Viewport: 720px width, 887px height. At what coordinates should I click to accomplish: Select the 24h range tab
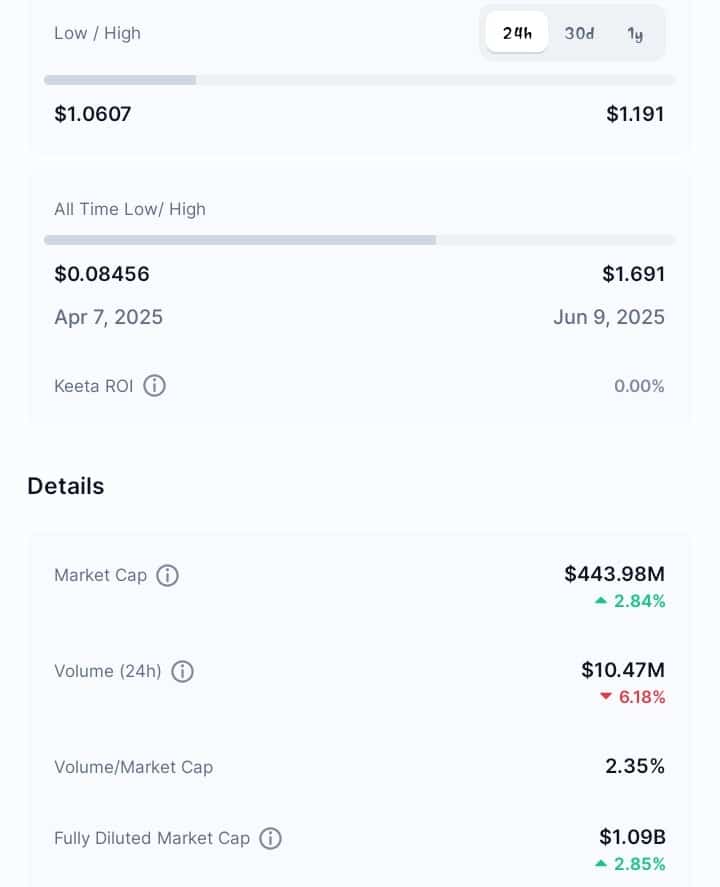(x=517, y=33)
